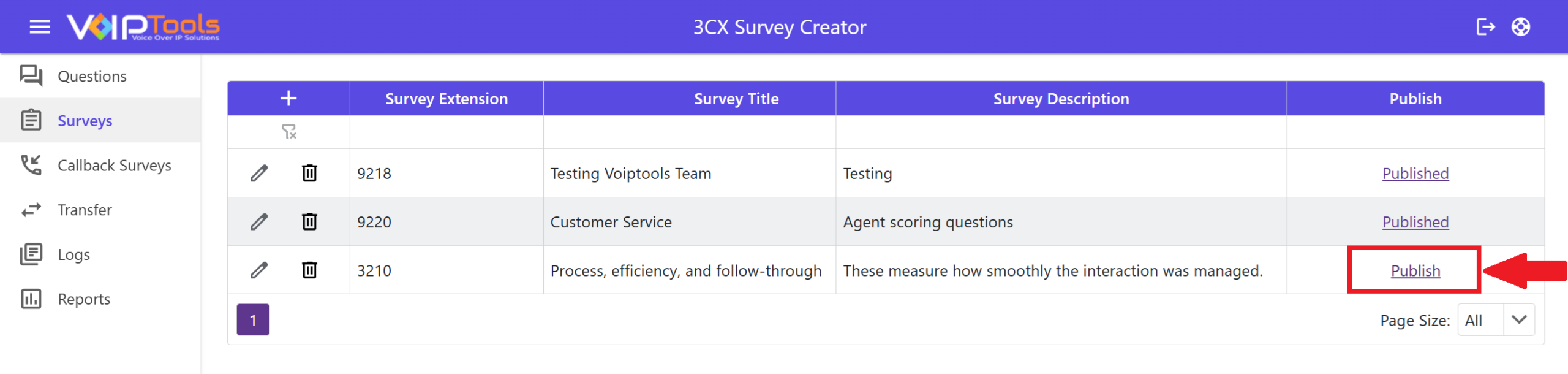Edit survey 3210 with pencil icon
Screen dimensions: 1568x374
click(x=259, y=270)
